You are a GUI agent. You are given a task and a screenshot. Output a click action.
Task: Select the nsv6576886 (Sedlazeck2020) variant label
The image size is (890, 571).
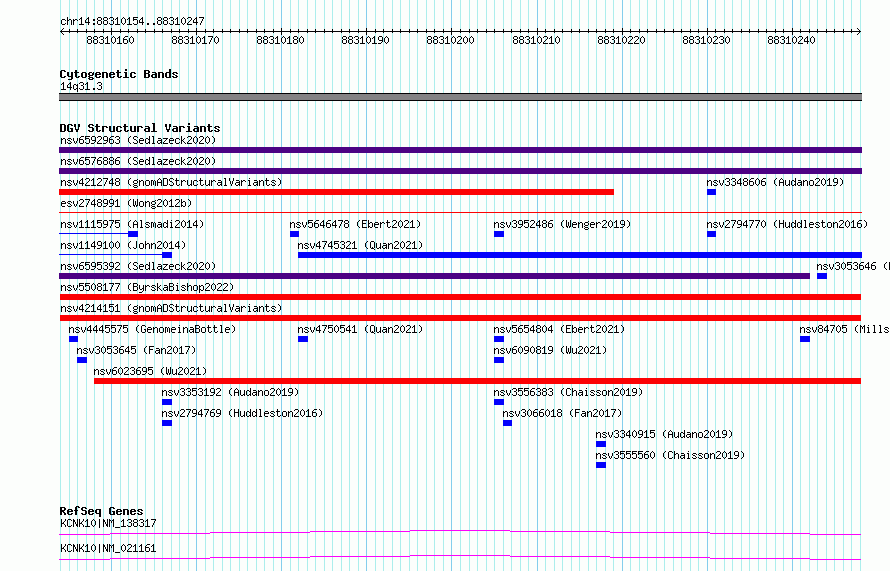click(x=138, y=161)
